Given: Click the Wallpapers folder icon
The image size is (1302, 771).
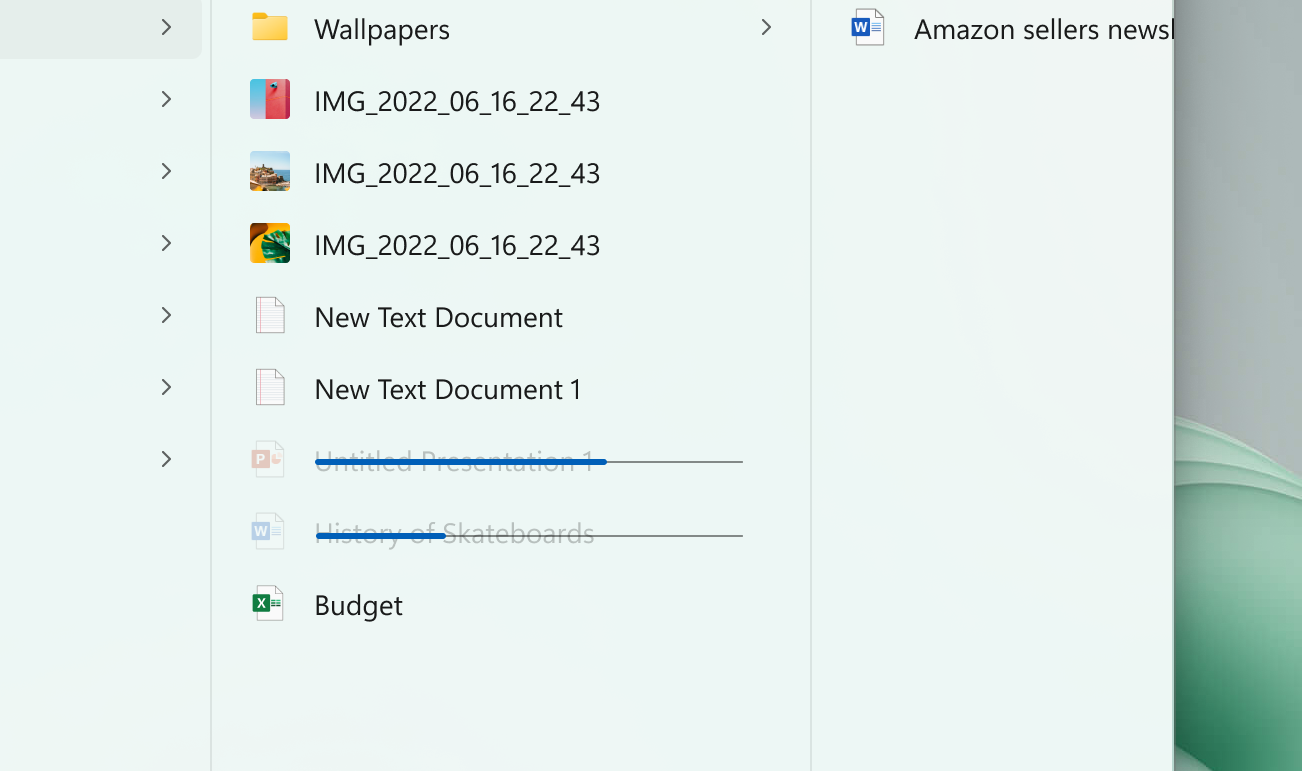Looking at the screenshot, I should (268, 28).
